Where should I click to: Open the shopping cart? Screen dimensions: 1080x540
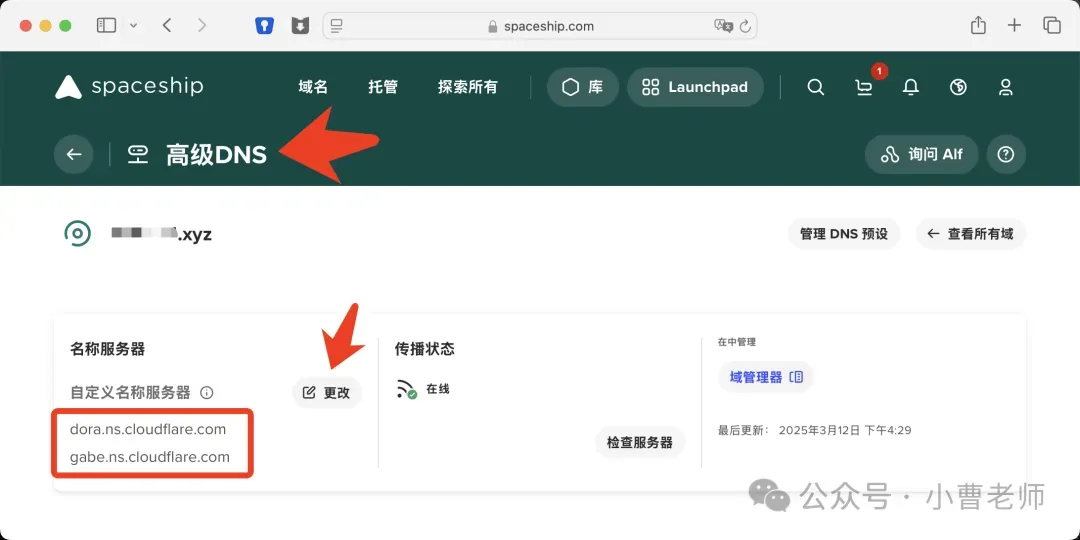coord(864,87)
